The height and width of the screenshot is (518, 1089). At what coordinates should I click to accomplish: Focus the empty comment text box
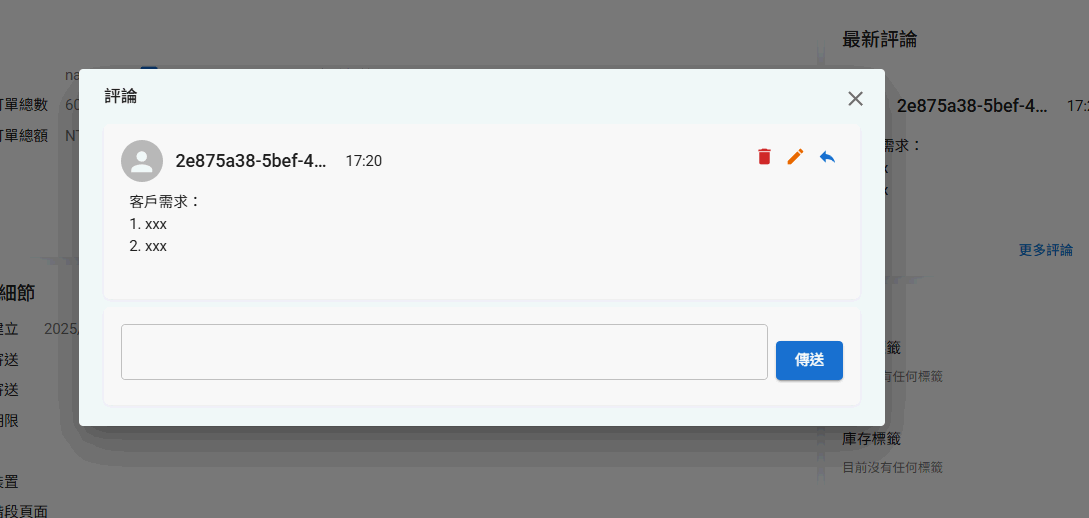pos(444,352)
